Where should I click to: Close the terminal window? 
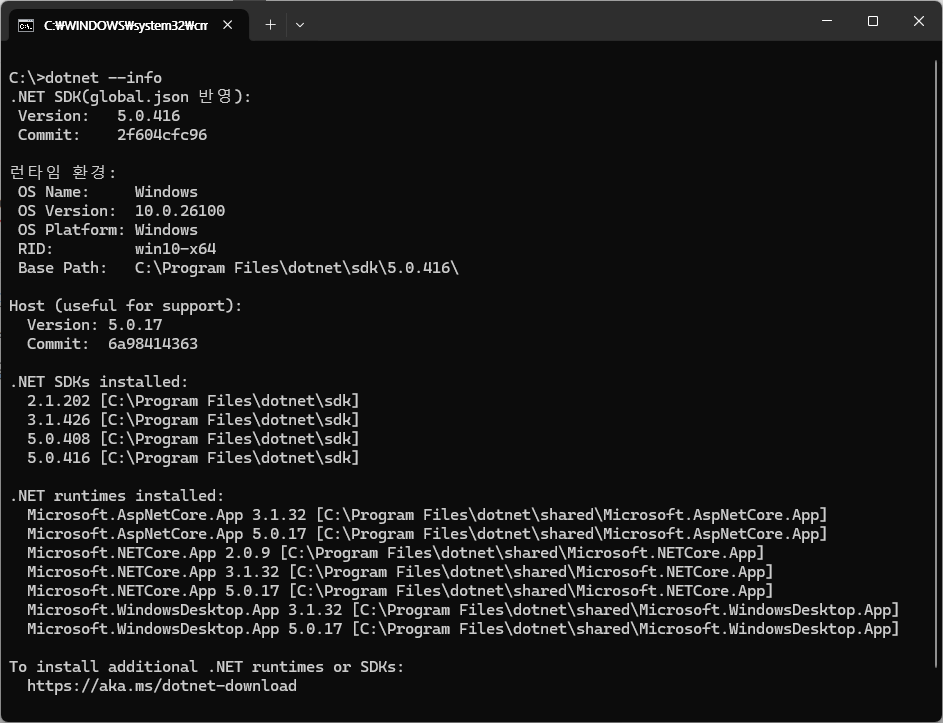pyautogui.click(x=918, y=21)
